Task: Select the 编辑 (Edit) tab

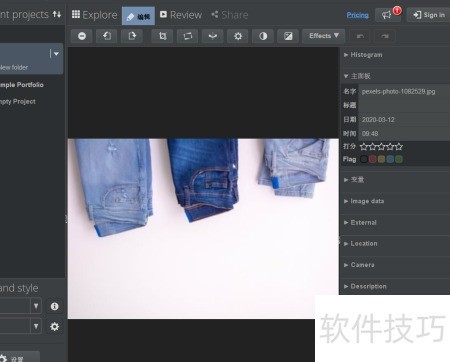Action: [x=138, y=16]
